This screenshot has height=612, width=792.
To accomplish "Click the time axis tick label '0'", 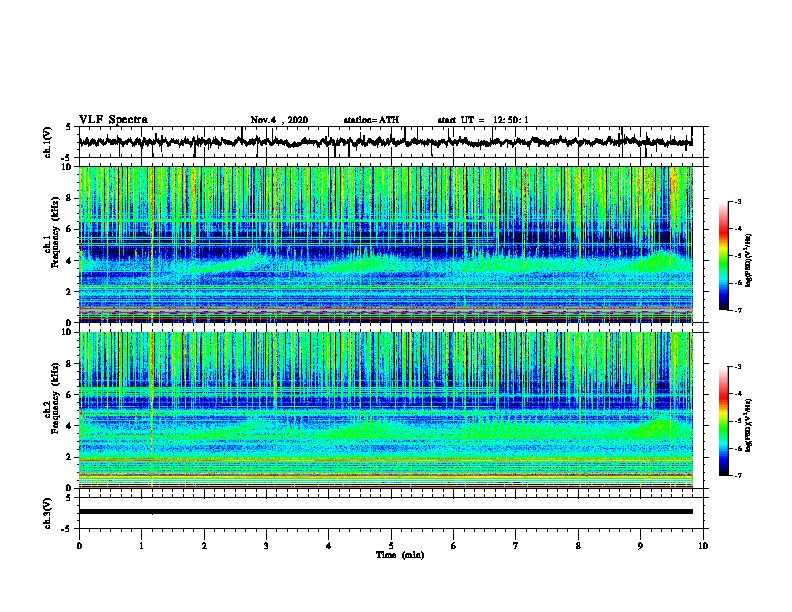I will click(x=79, y=546).
